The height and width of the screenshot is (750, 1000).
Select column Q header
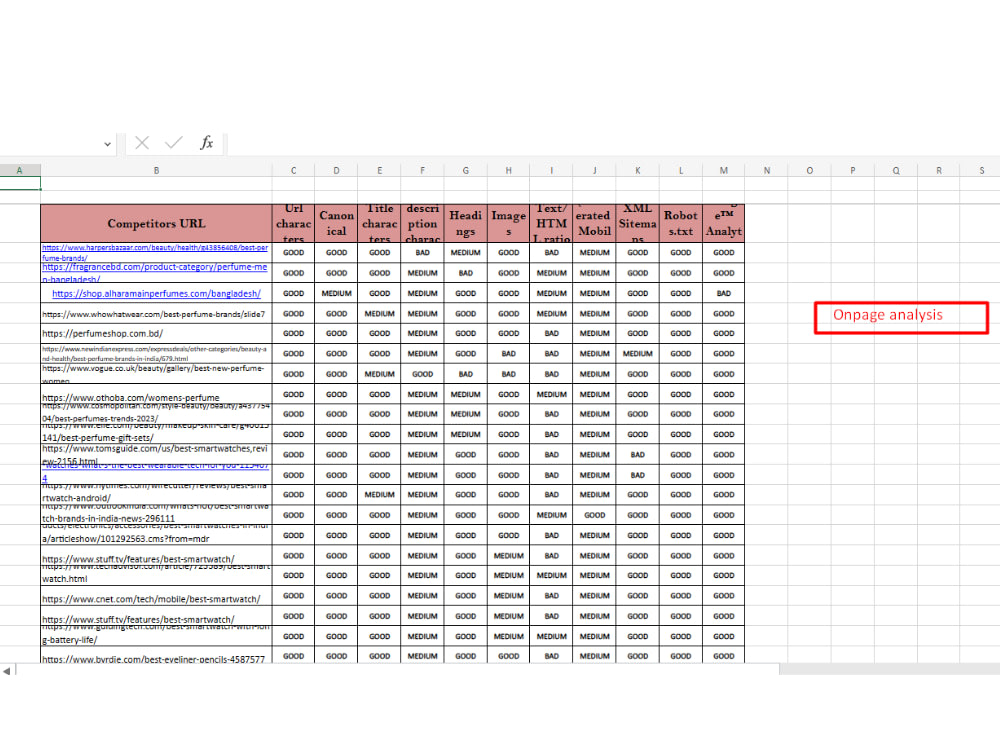pyautogui.click(x=896, y=170)
